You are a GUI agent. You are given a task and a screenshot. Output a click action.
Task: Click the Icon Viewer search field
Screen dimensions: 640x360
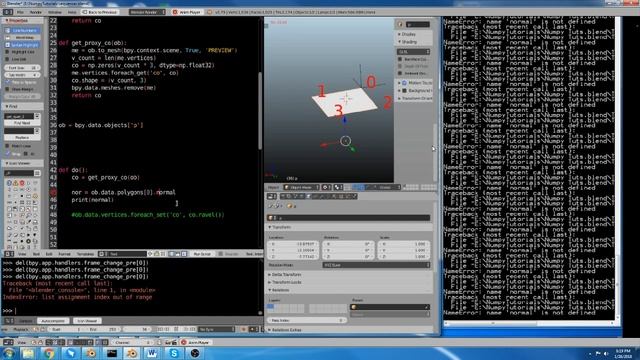pyautogui.click(x=19, y=173)
